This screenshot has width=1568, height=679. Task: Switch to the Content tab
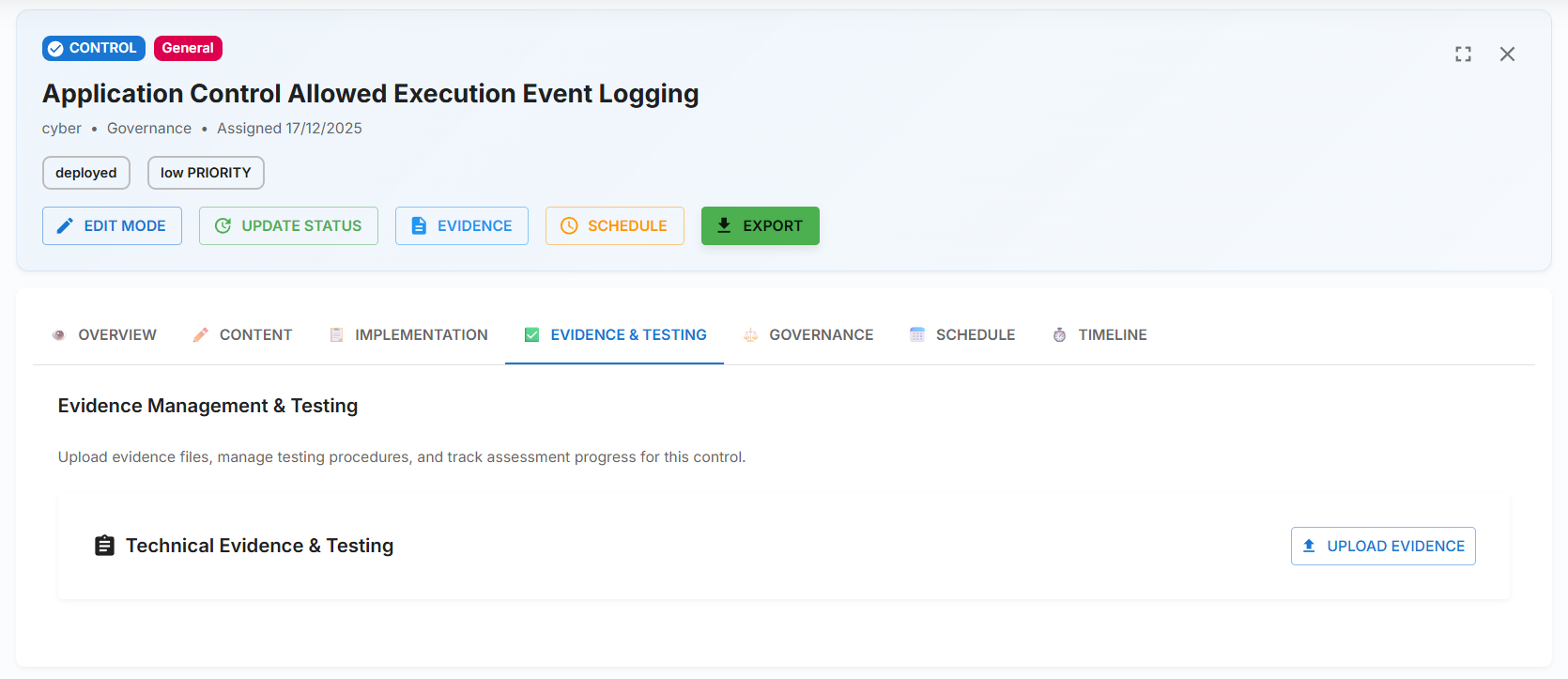pyautogui.click(x=242, y=335)
